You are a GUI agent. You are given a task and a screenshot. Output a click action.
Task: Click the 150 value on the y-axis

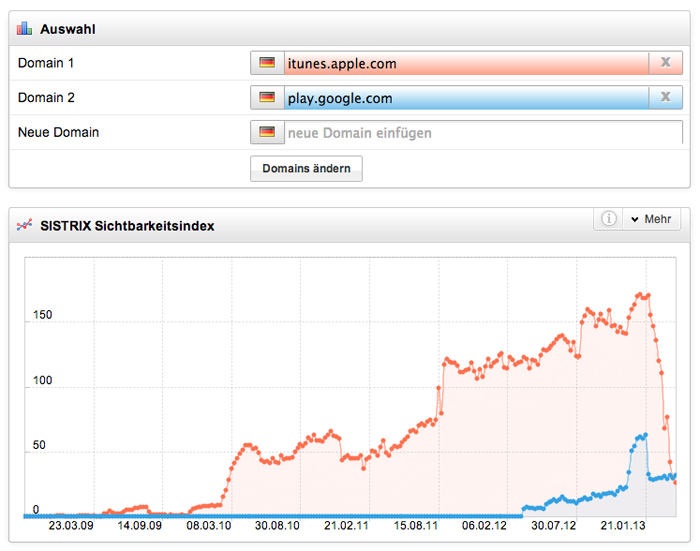click(x=41, y=317)
